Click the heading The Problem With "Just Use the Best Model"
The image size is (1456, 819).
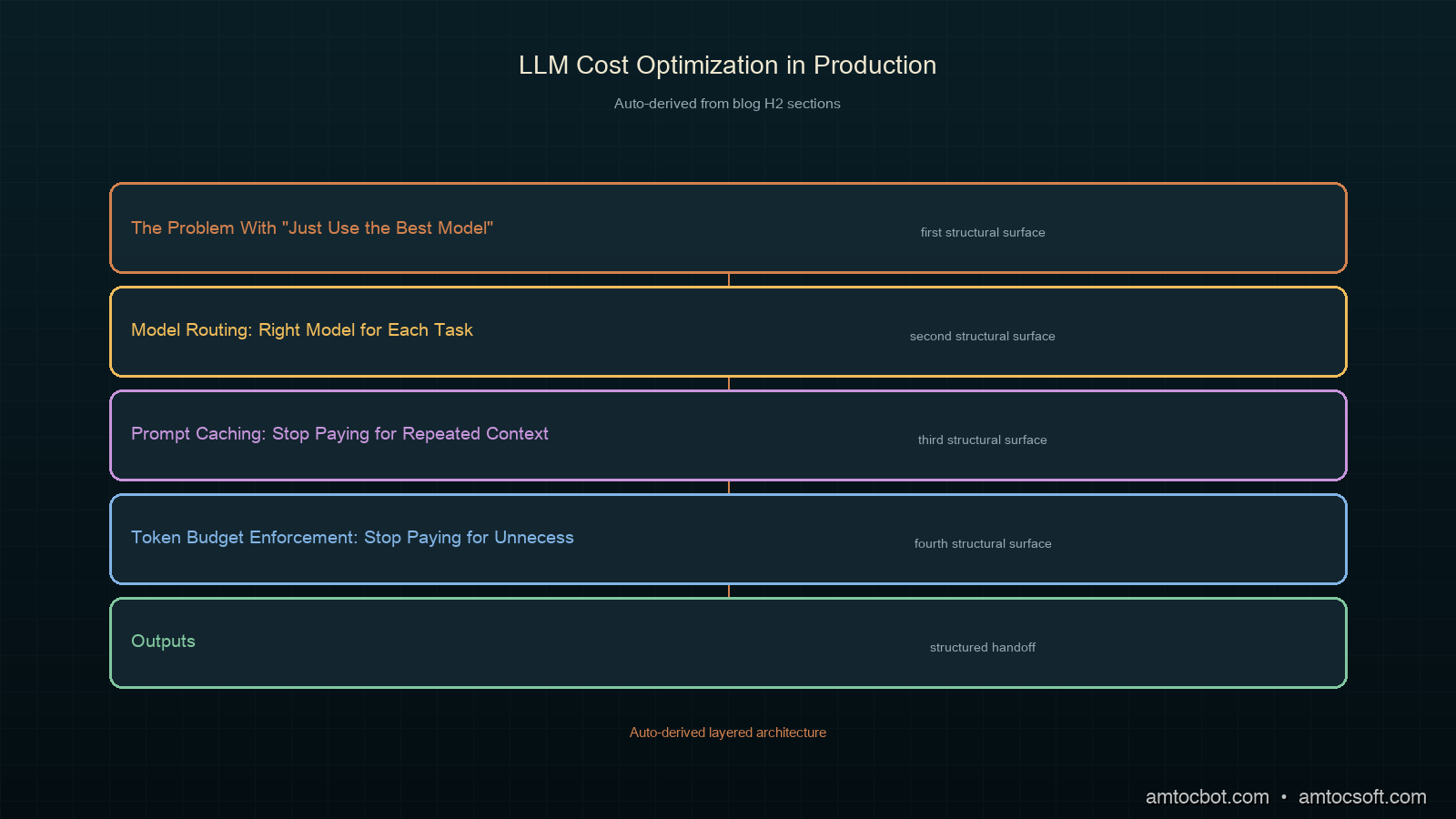tap(312, 228)
